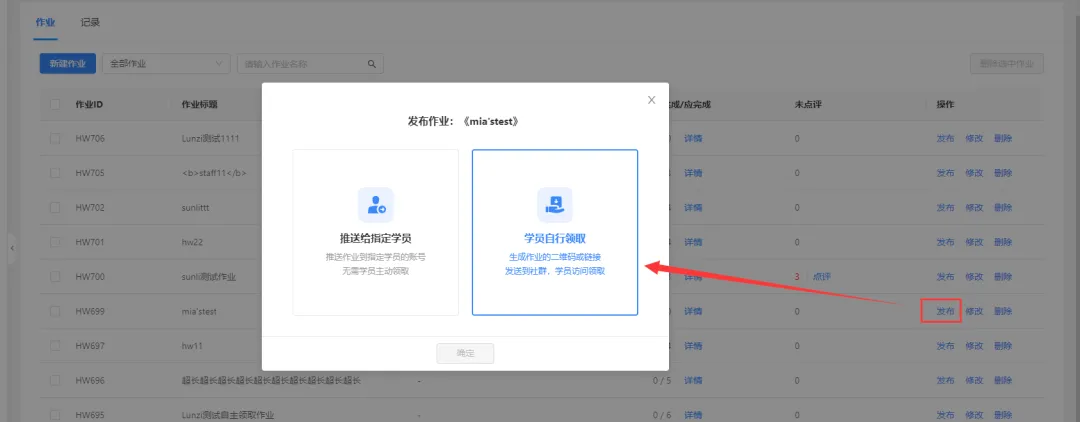
Task: Switch to the 记录 tab
Action: (x=90, y=22)
